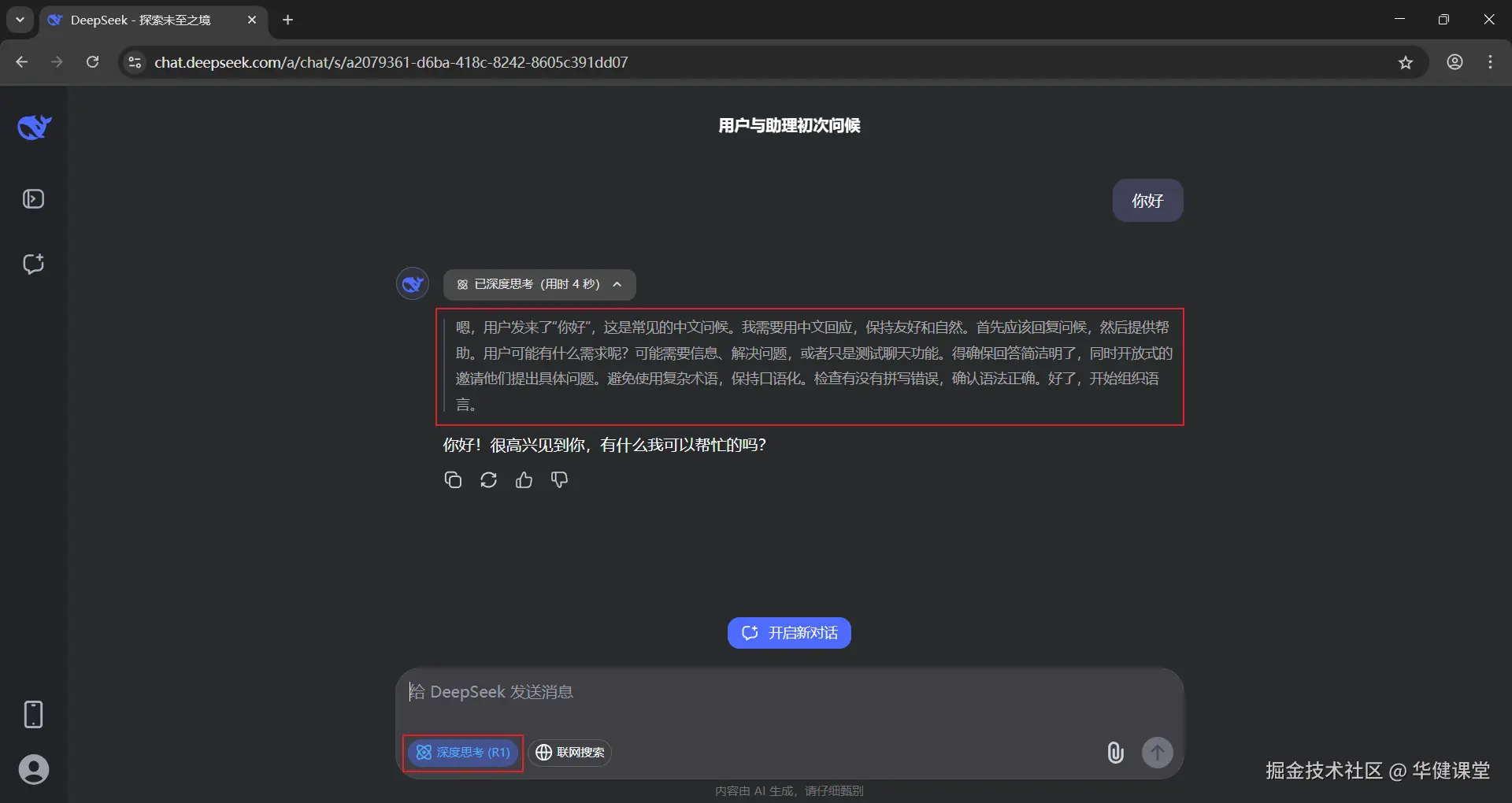The image size is (1512, 803).
Task: Regenerate the assistant response
Action: 488,479
